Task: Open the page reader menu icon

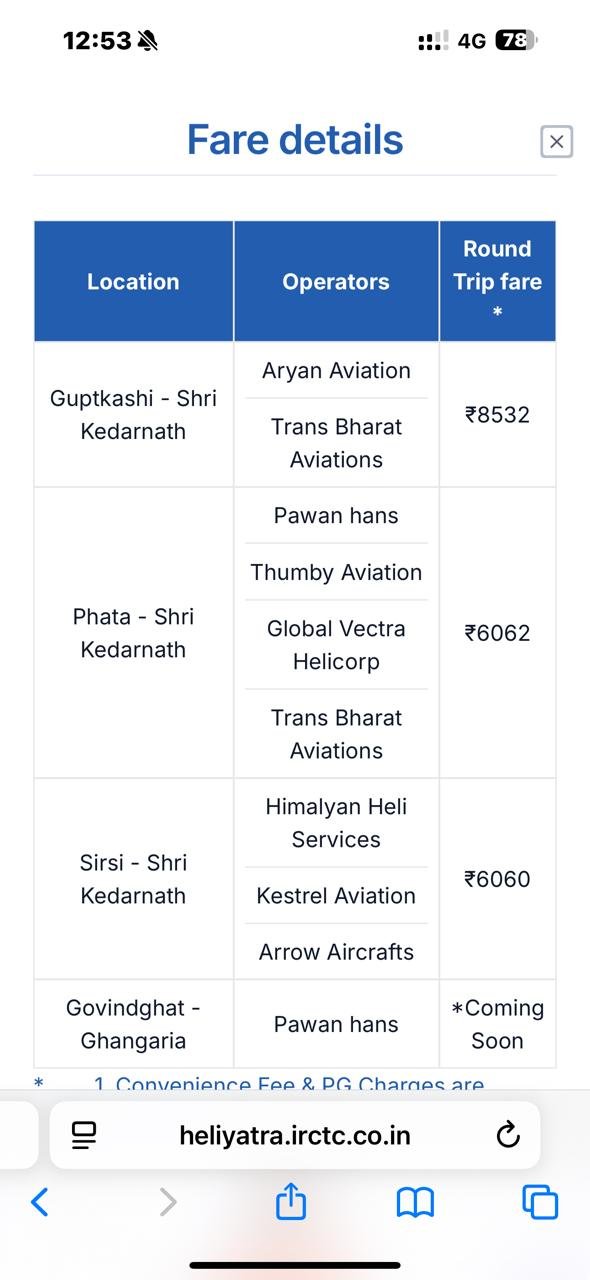Action: click(84, 1135)
